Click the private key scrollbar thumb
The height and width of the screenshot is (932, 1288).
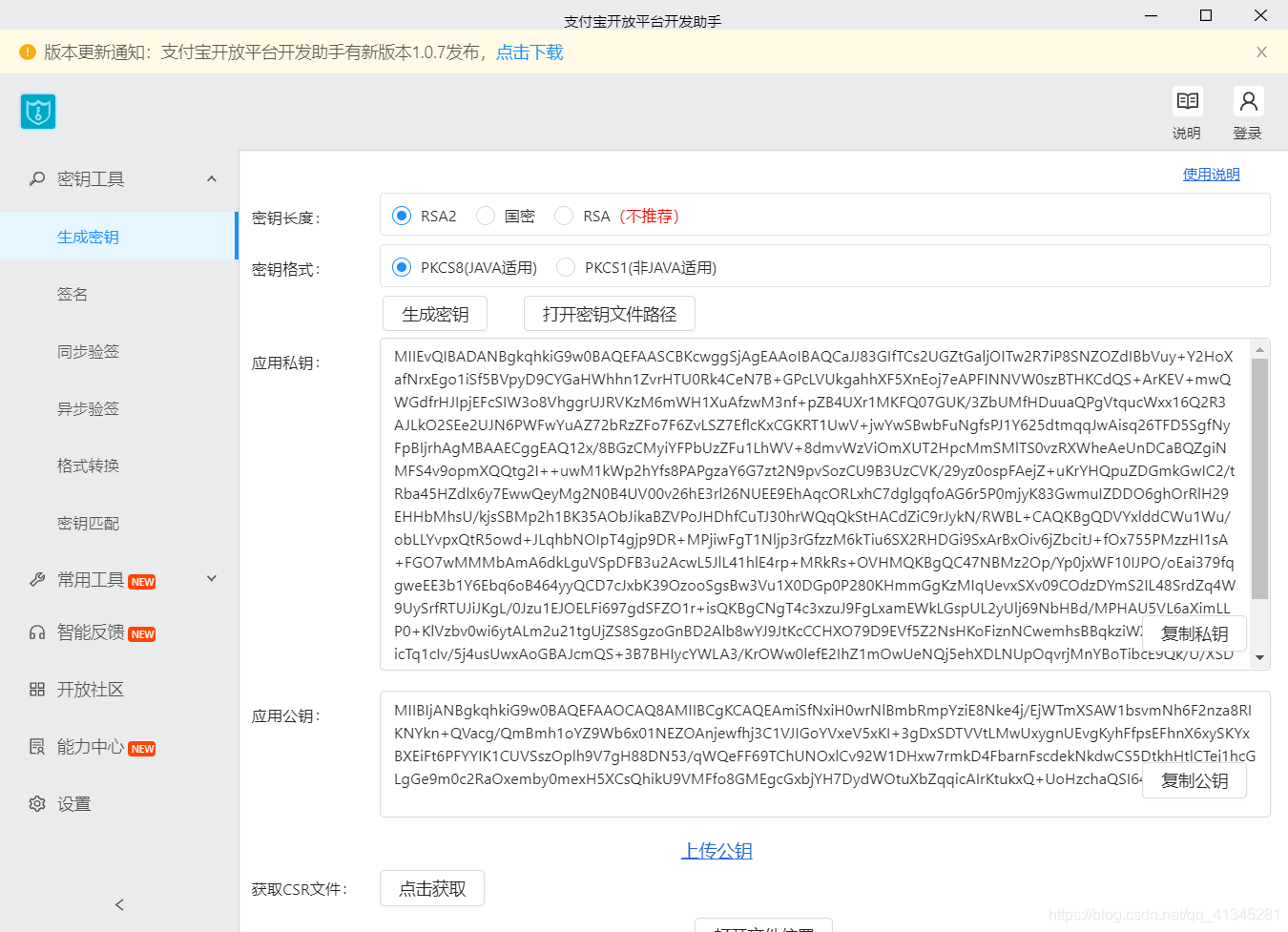pos(1259,479)
